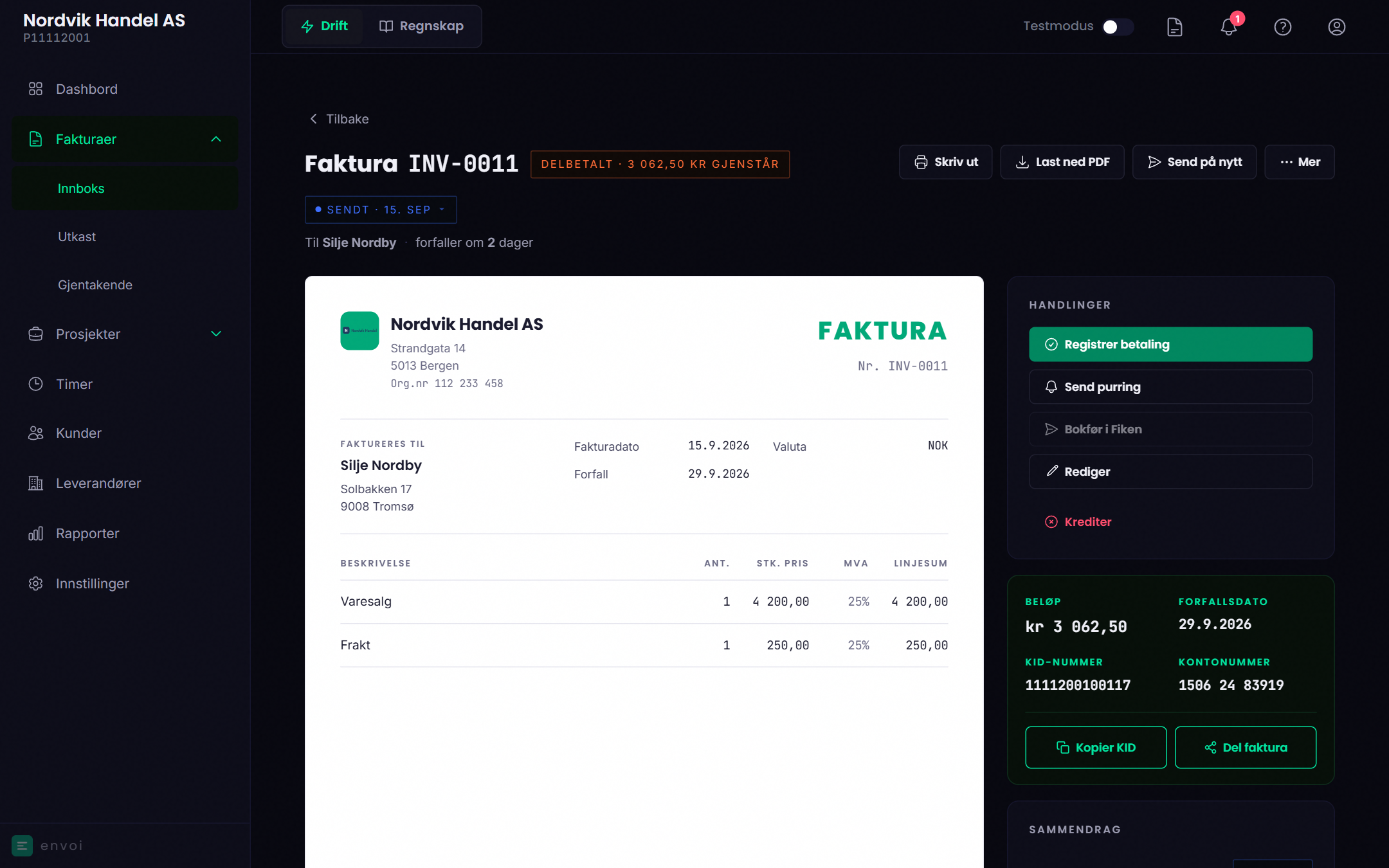Click Registrer betaling button
Image resolution: width=1389 pixels, height=868 pixels.
(1170, 345)
